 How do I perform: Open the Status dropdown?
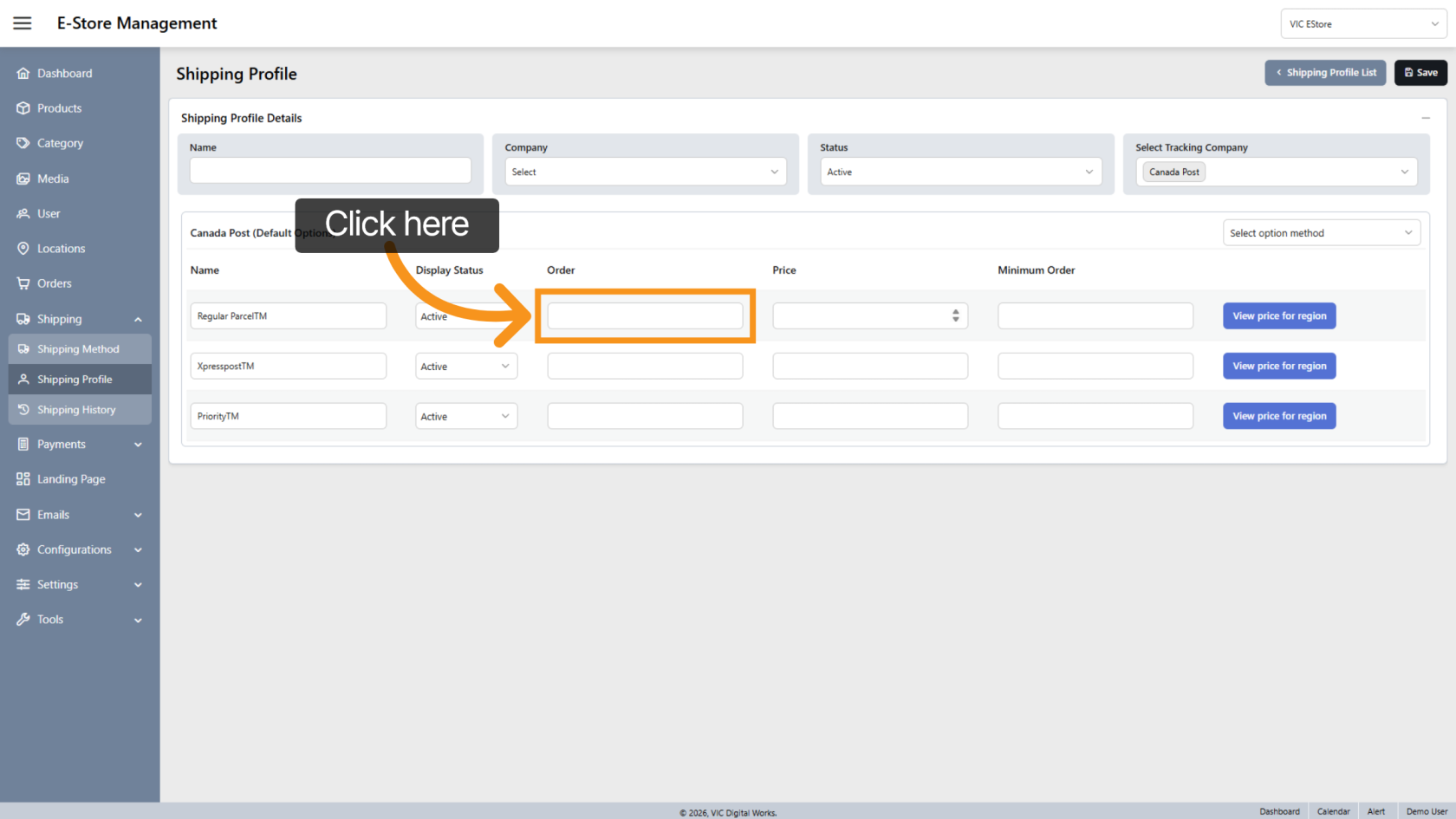click(960, 172)
